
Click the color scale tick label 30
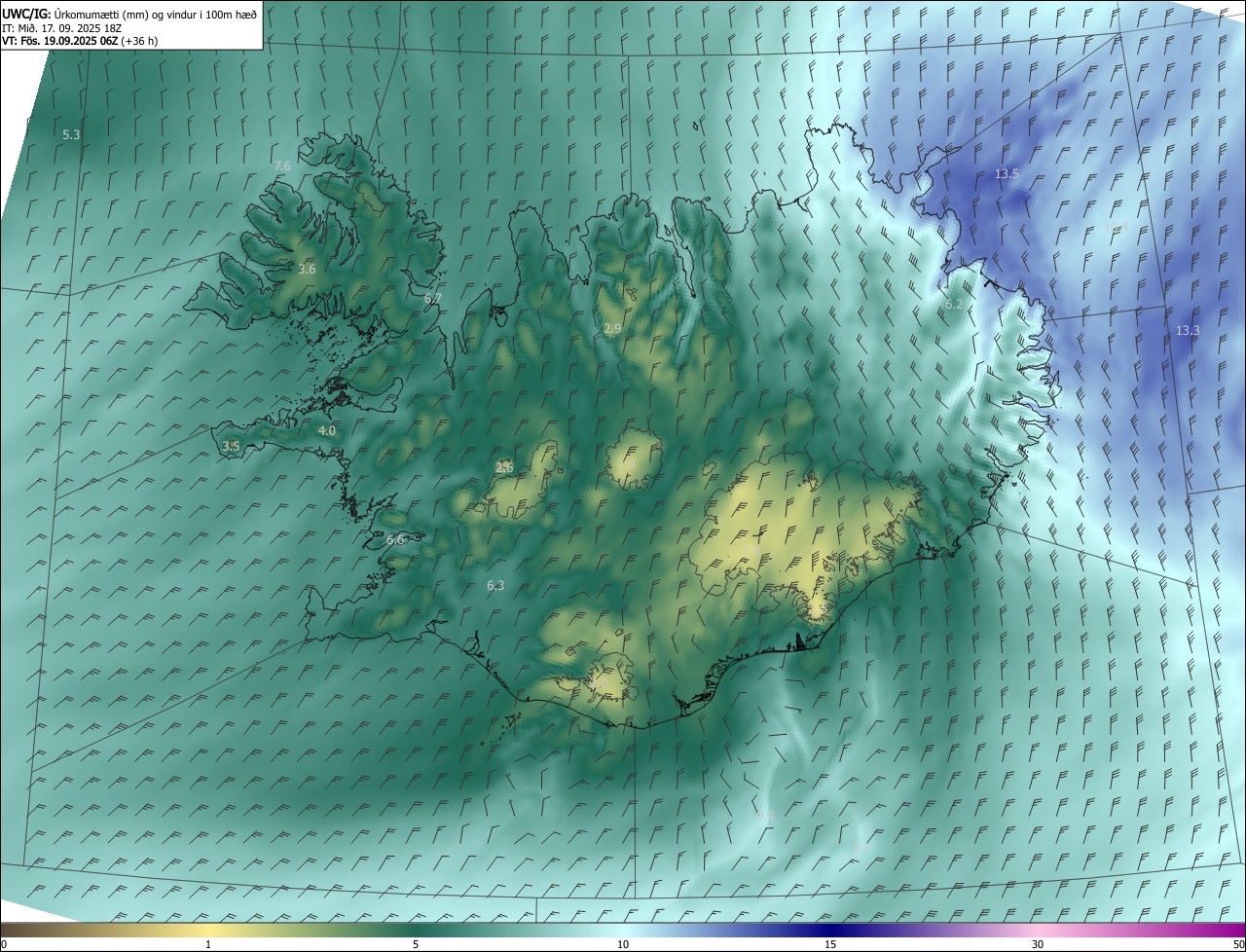point(1038,944)
